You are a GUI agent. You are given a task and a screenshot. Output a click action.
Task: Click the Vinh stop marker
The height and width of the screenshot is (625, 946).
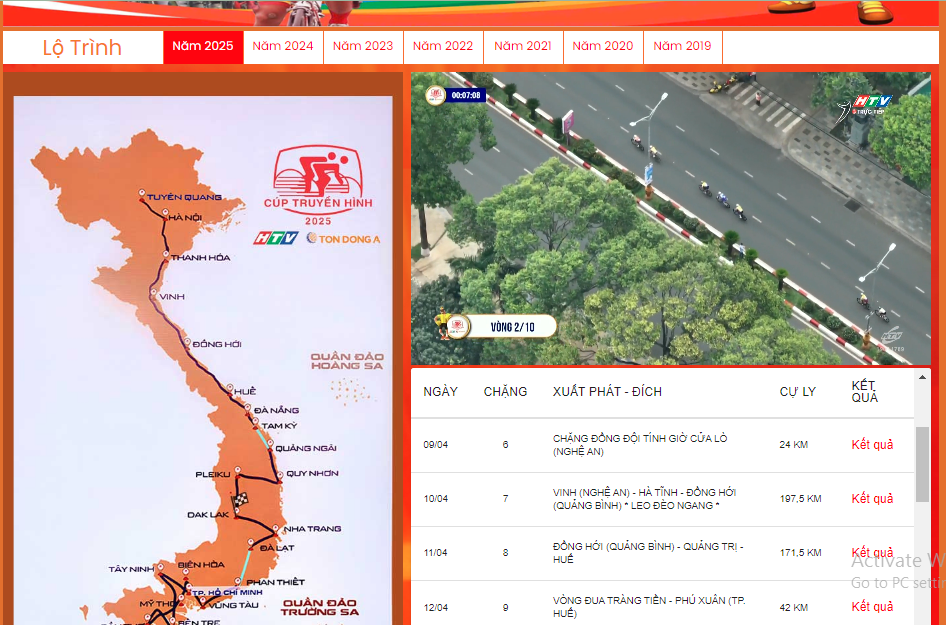point(154,293)
